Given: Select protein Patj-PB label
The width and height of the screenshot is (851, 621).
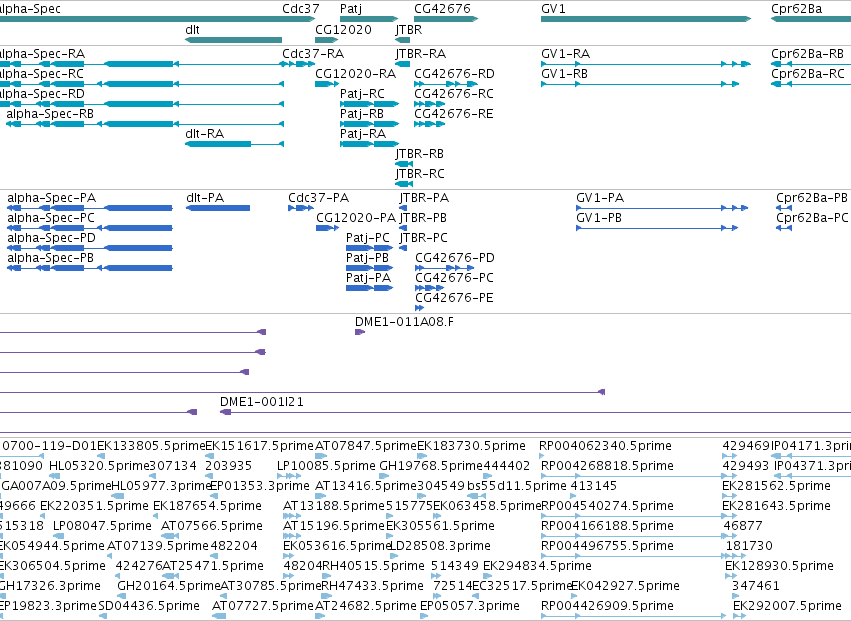Looking at the screenshot, I should 367,257.
